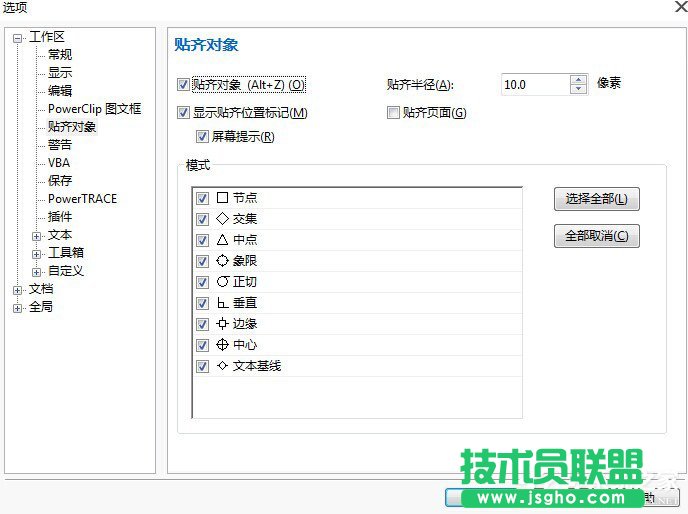
Task: Click the 象限 quadrant mode icon
Action: (x=222, y=261)
